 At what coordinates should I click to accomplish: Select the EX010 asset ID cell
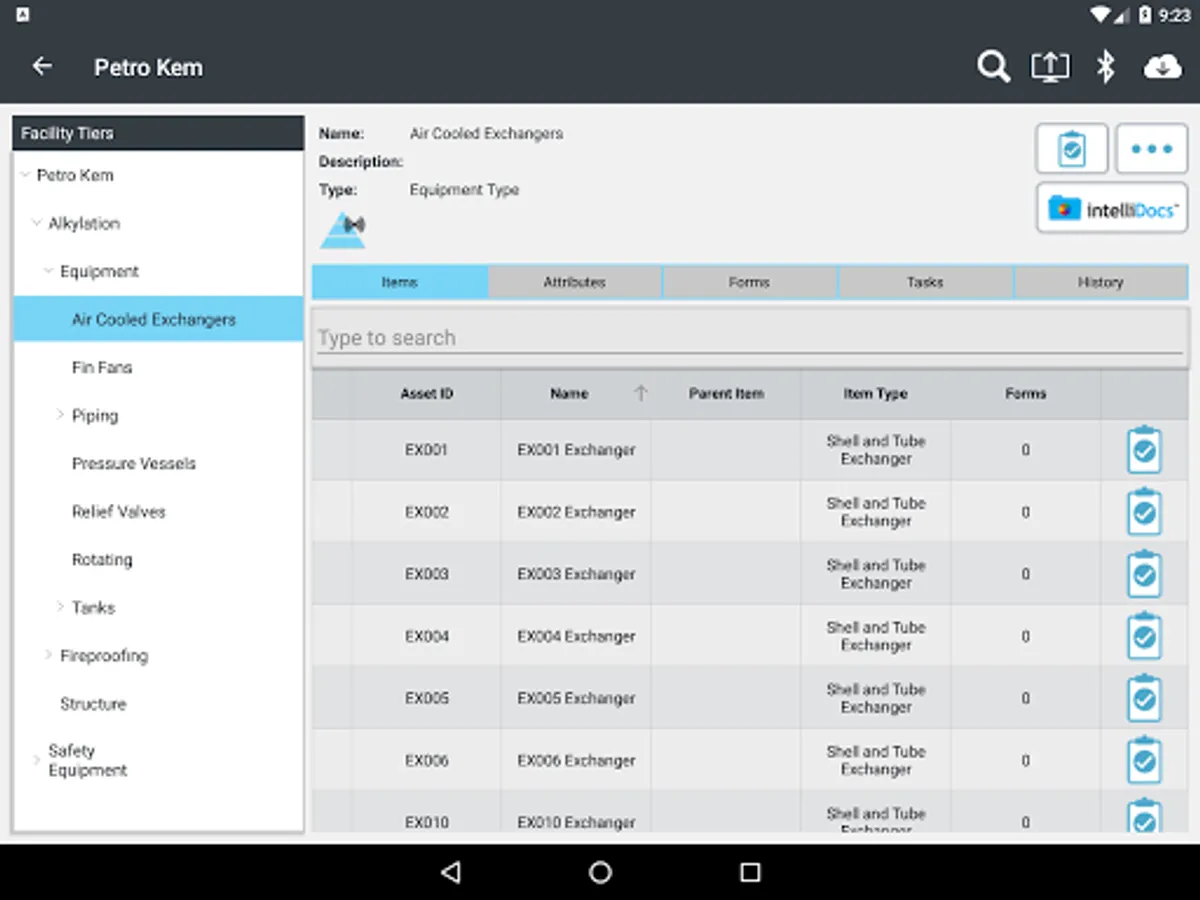pyautogui.click(x=427, y=814)
